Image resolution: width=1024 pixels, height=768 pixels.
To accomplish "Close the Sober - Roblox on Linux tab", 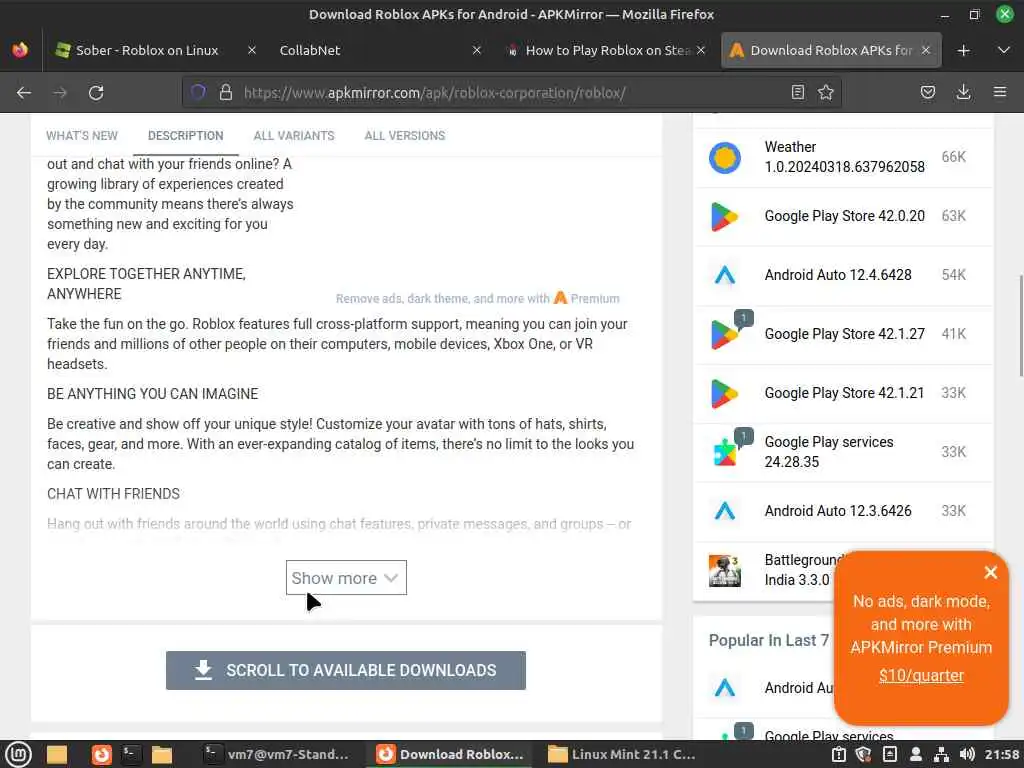I will 251,50.
